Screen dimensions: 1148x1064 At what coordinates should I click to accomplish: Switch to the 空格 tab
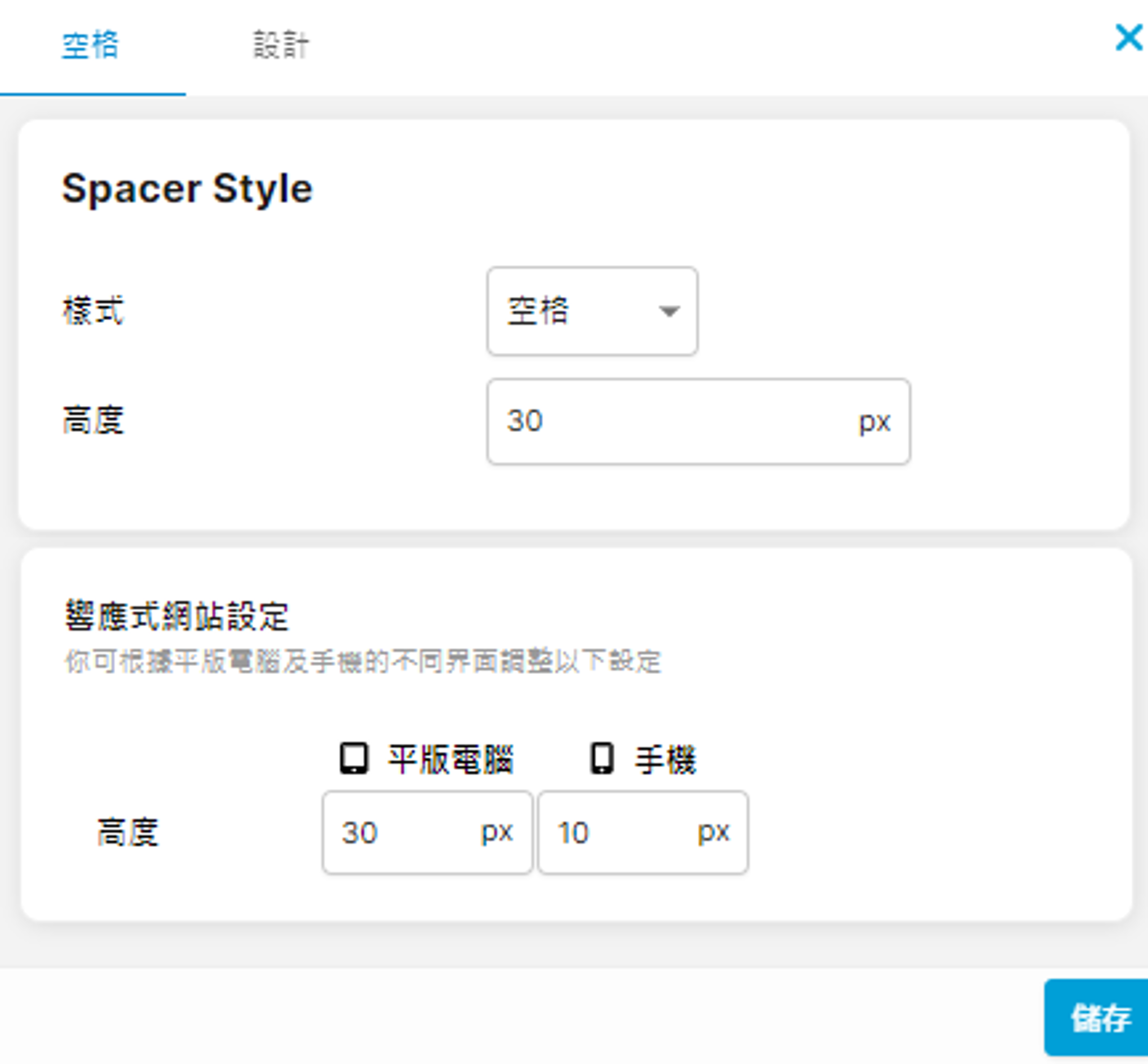91,46
